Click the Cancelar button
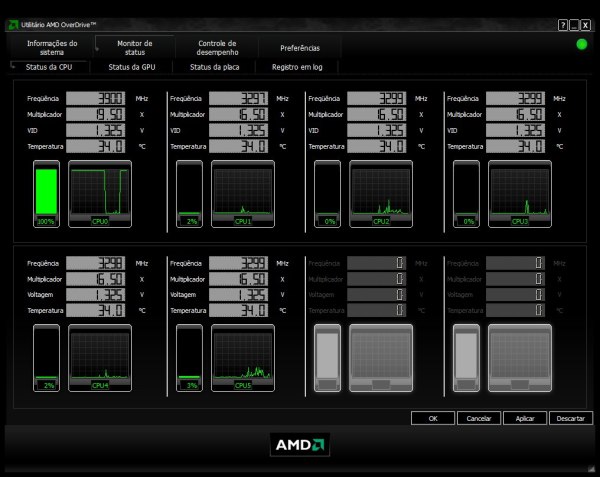This screenshot has width=600, height=477. (x=479, y=418)
